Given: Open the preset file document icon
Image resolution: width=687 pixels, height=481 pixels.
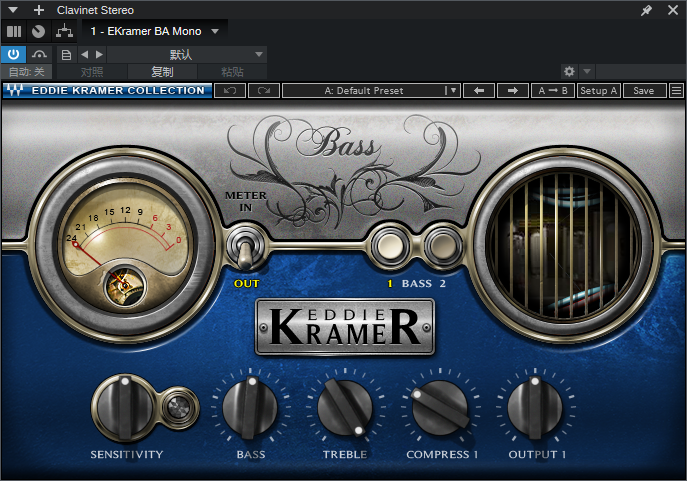Looking at the screenshot, I should tap(66, 55).
